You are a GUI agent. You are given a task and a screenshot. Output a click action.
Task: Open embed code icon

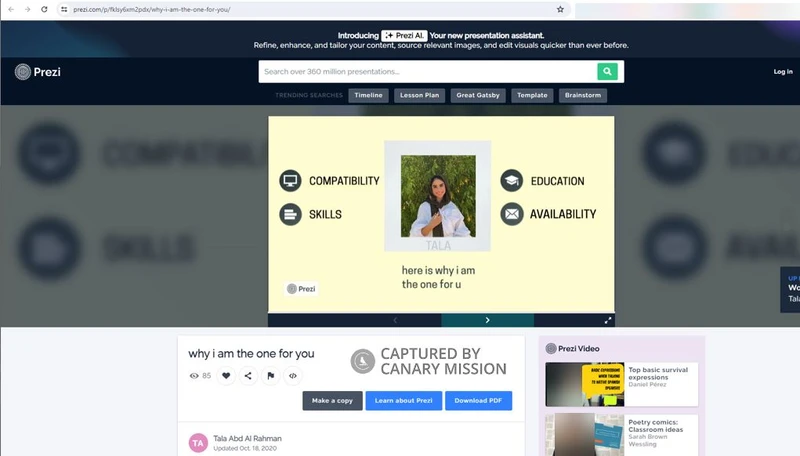293,376
